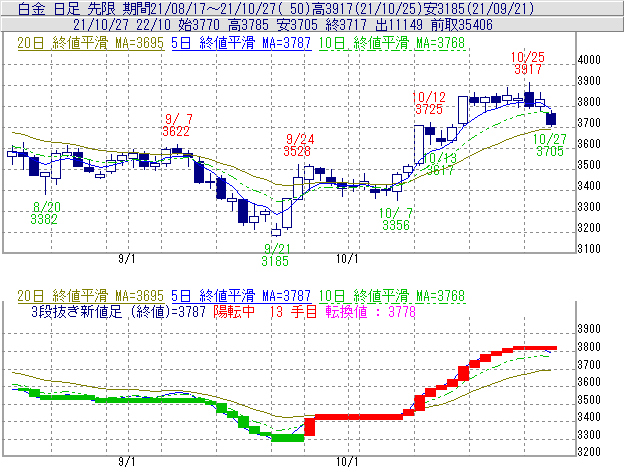Click the 9/7 3622 high label
The width and height of the screenshot is (624, 475).
click(176, 125)
